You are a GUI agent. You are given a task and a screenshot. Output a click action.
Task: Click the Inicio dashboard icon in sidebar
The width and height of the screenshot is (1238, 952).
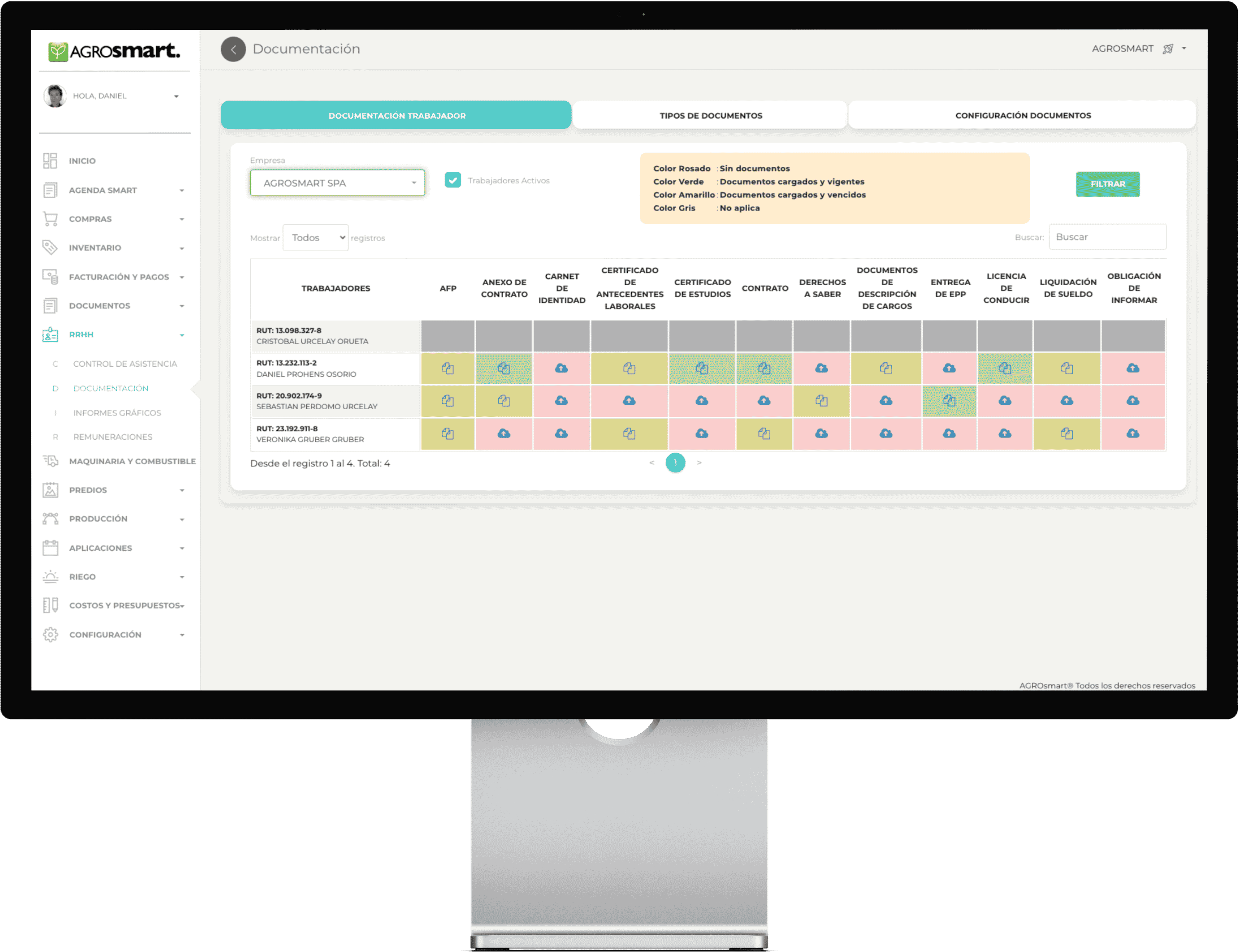point(50,161)
